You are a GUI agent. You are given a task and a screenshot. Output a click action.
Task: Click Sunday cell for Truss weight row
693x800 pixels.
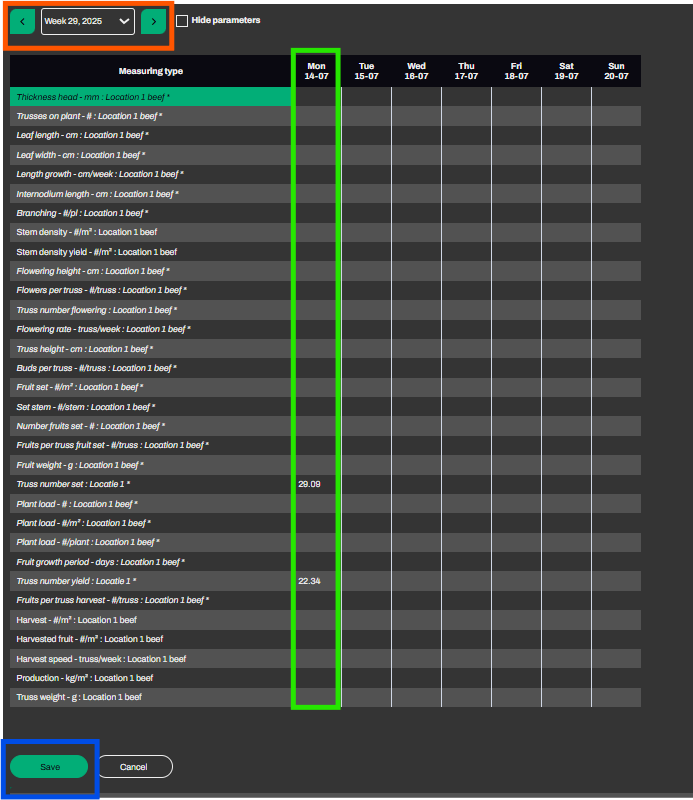(616, 697)
